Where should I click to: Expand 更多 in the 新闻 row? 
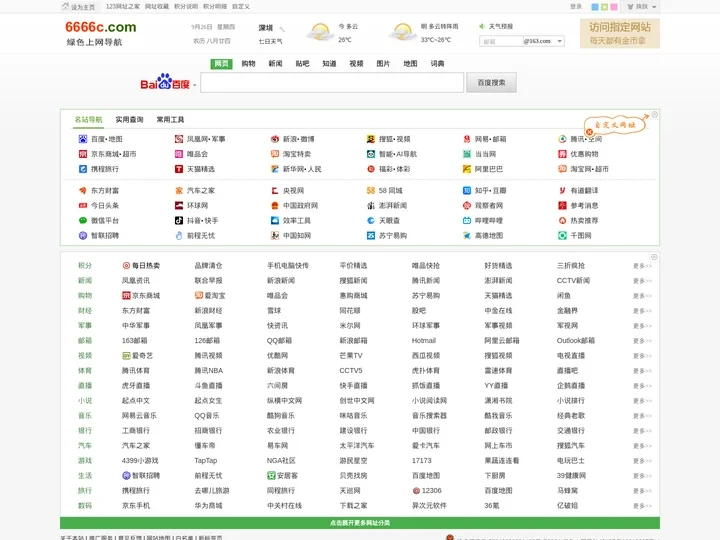coord(642,281)
